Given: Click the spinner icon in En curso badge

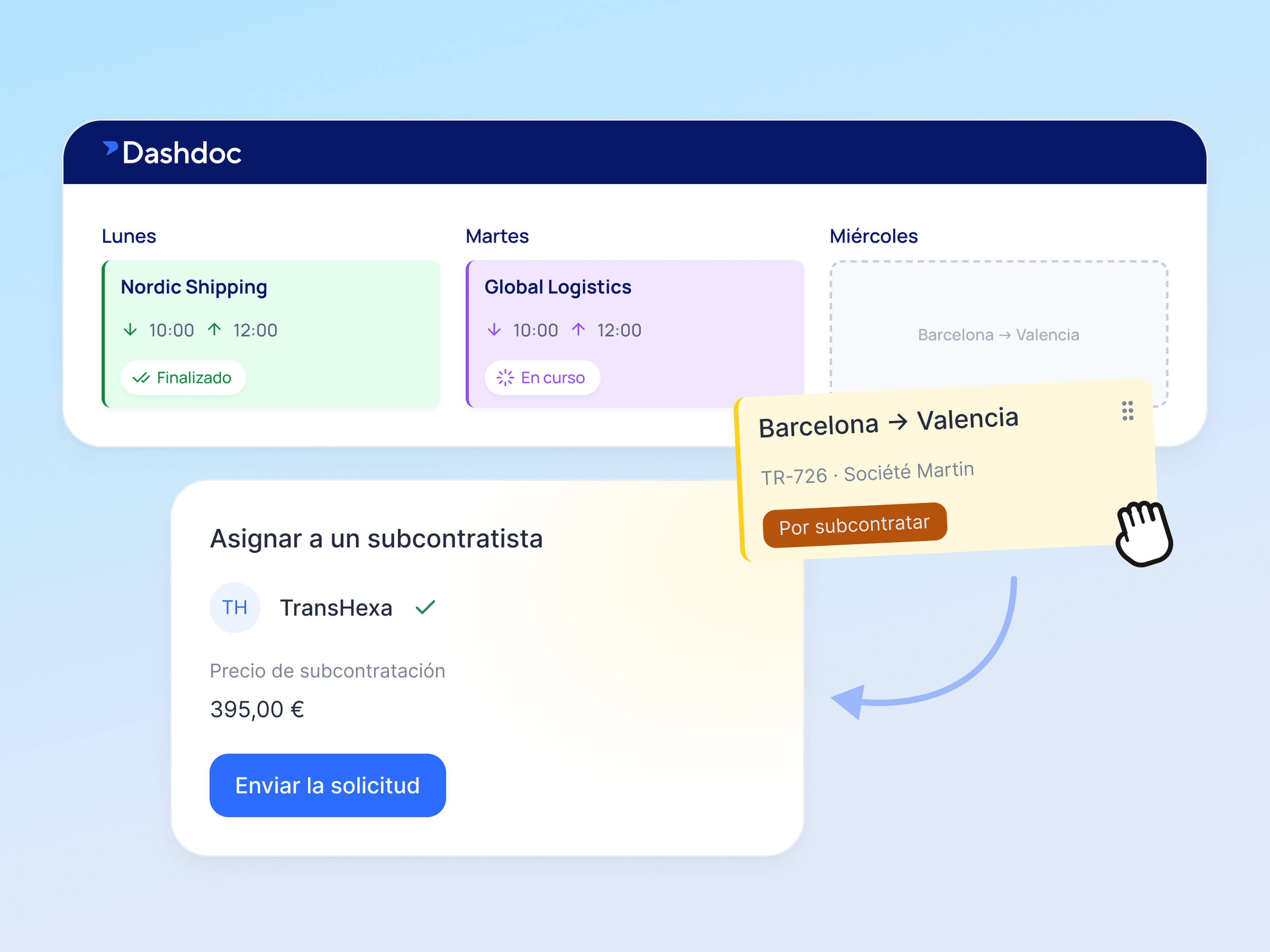Looking at the screenshot, I should [x=505, y=377].
